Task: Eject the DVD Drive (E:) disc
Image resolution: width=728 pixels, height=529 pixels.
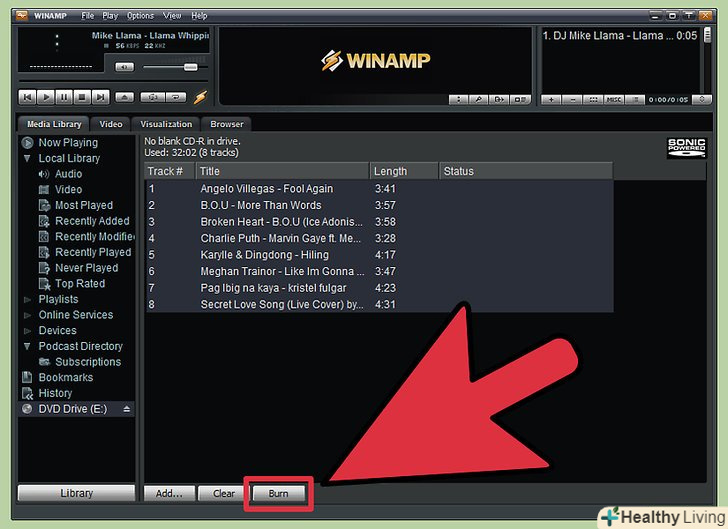Action: [x=126, y=409]
